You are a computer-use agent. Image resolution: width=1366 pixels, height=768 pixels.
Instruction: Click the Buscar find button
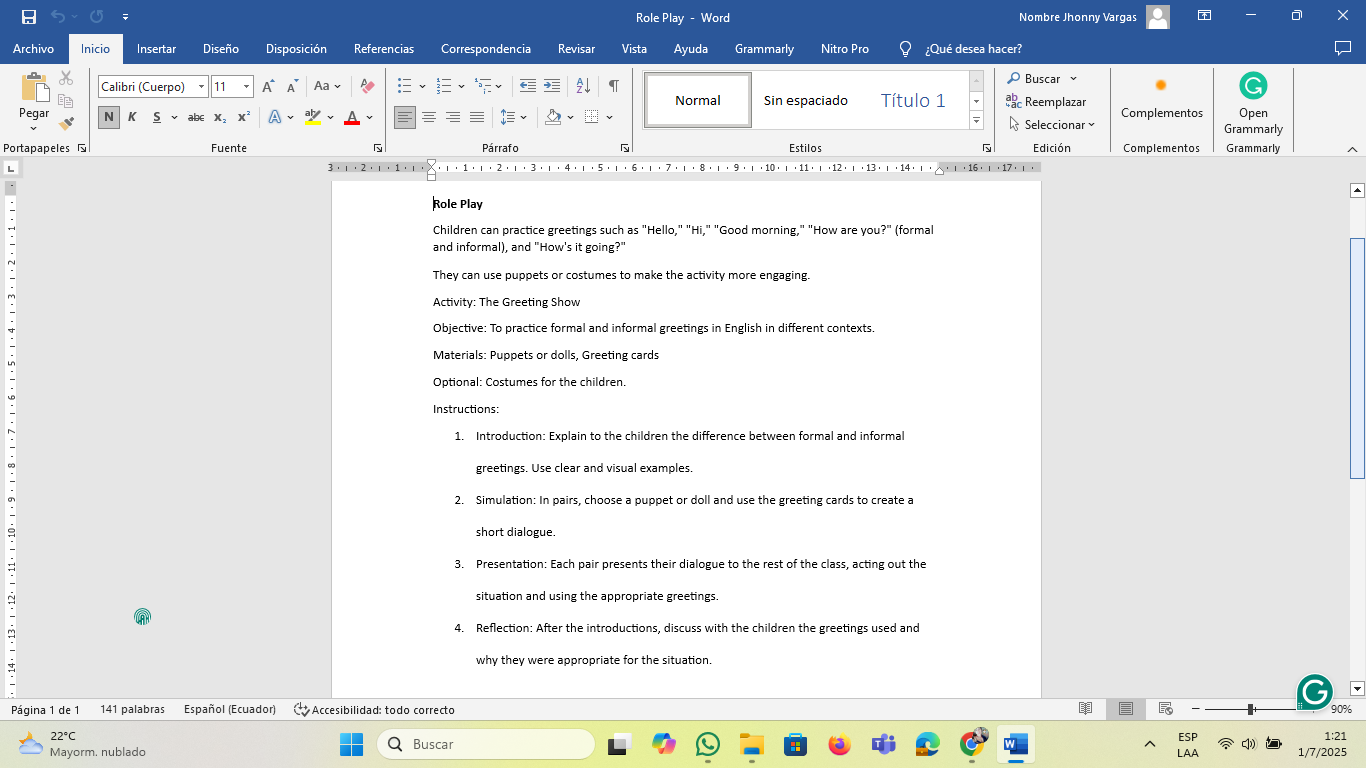point(1034,78)
